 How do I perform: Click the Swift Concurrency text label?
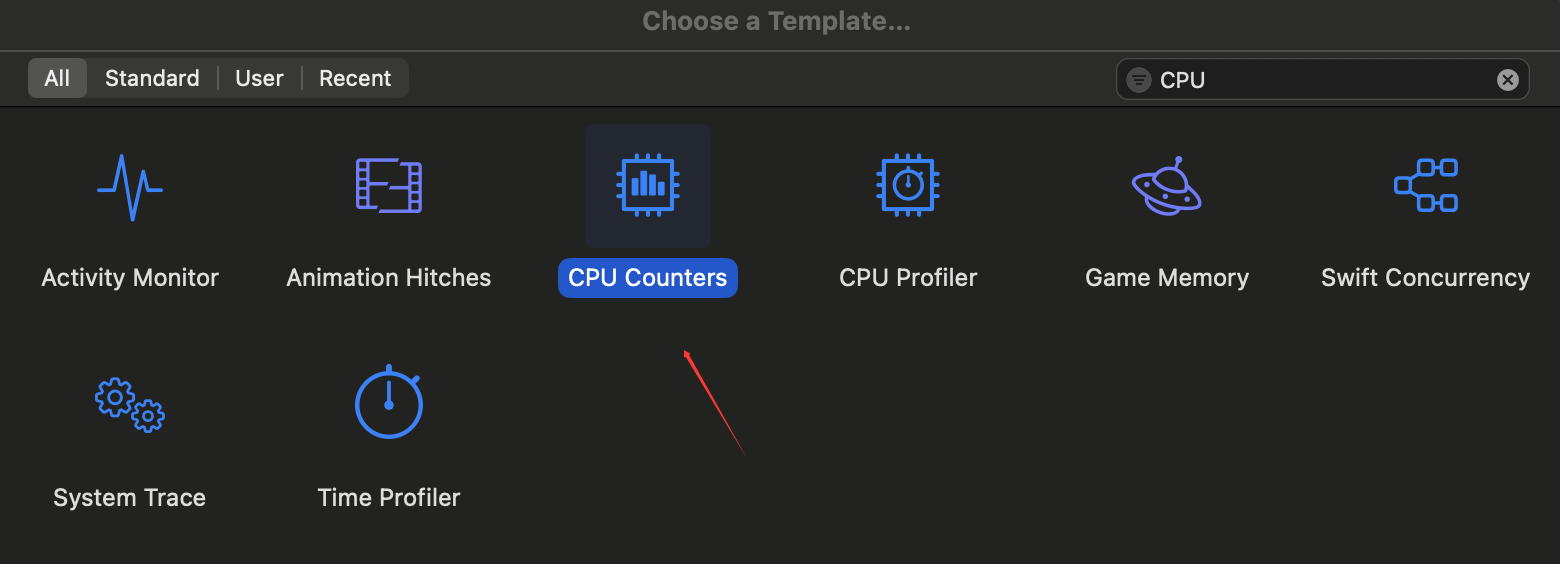[1425, 278]
